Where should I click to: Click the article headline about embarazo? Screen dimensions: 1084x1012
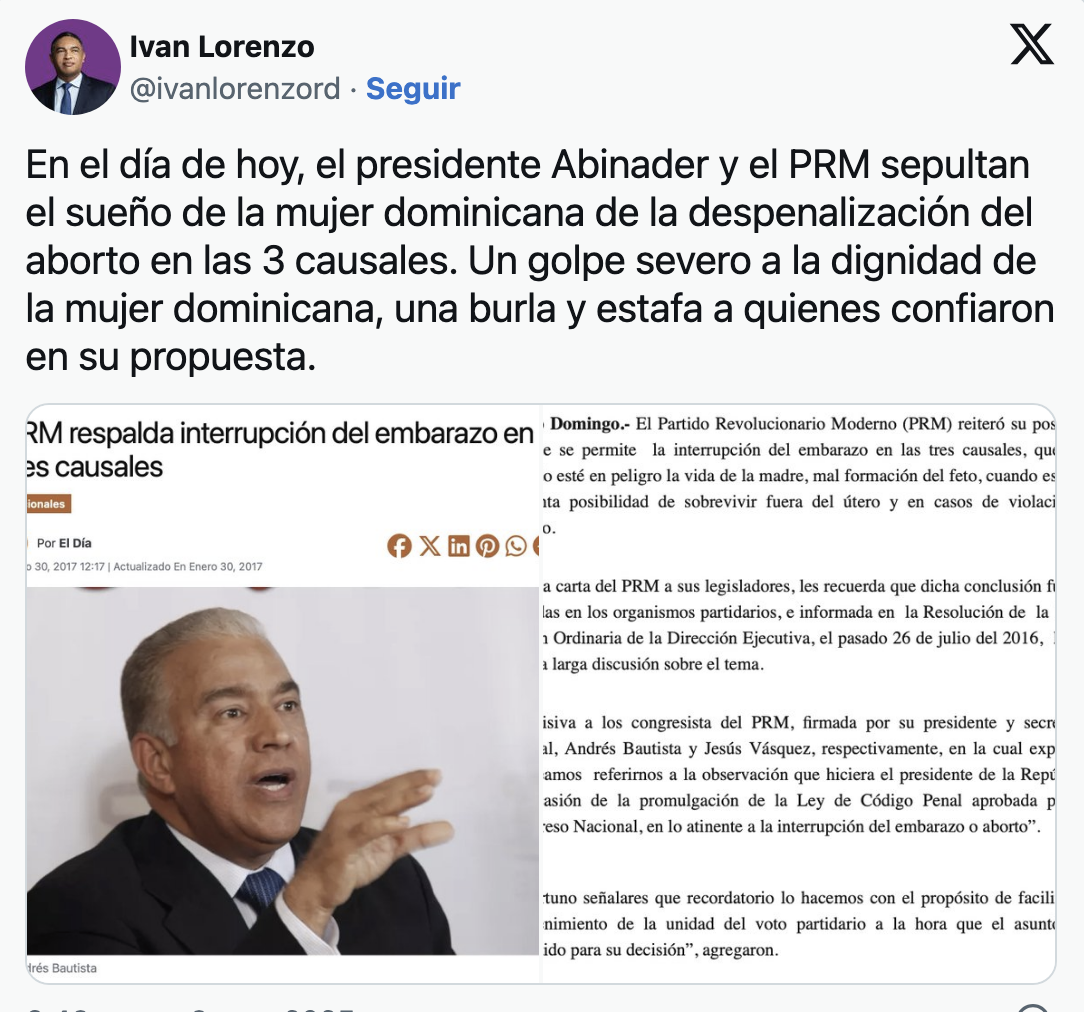pyautogui.click(x=280, y=450)
